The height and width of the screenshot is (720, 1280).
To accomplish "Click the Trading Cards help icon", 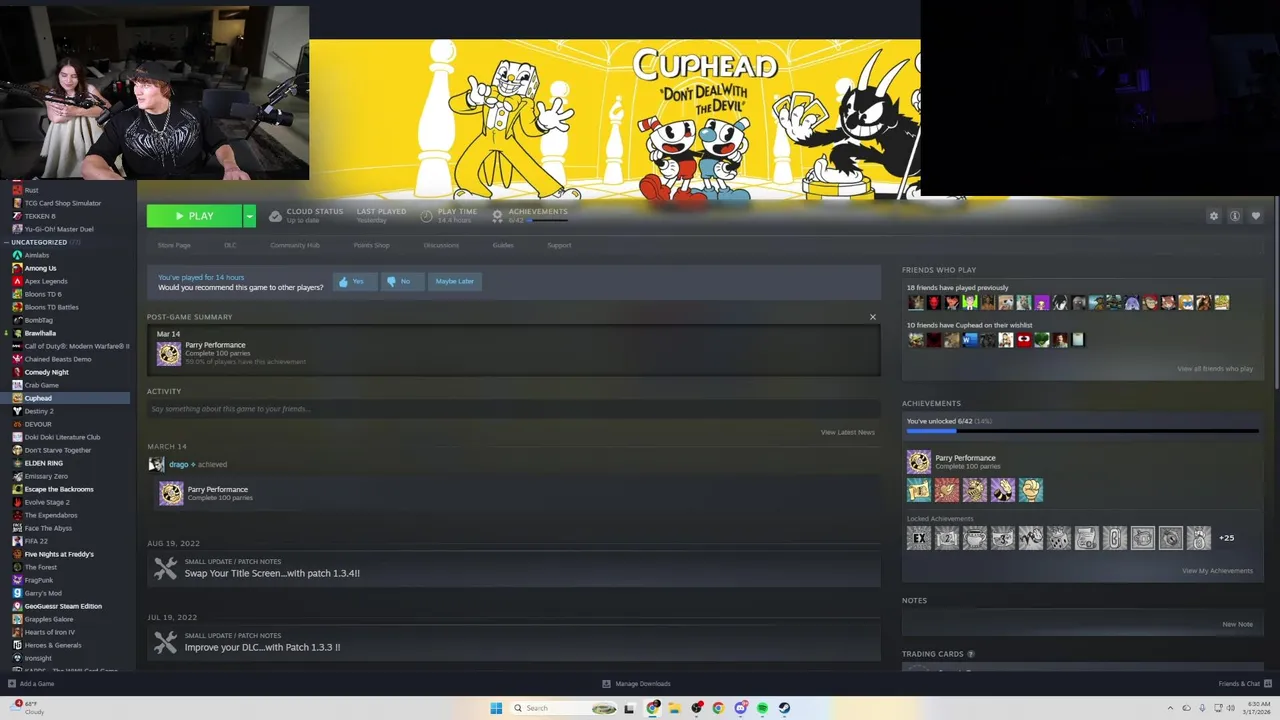I will click(970, 654).
